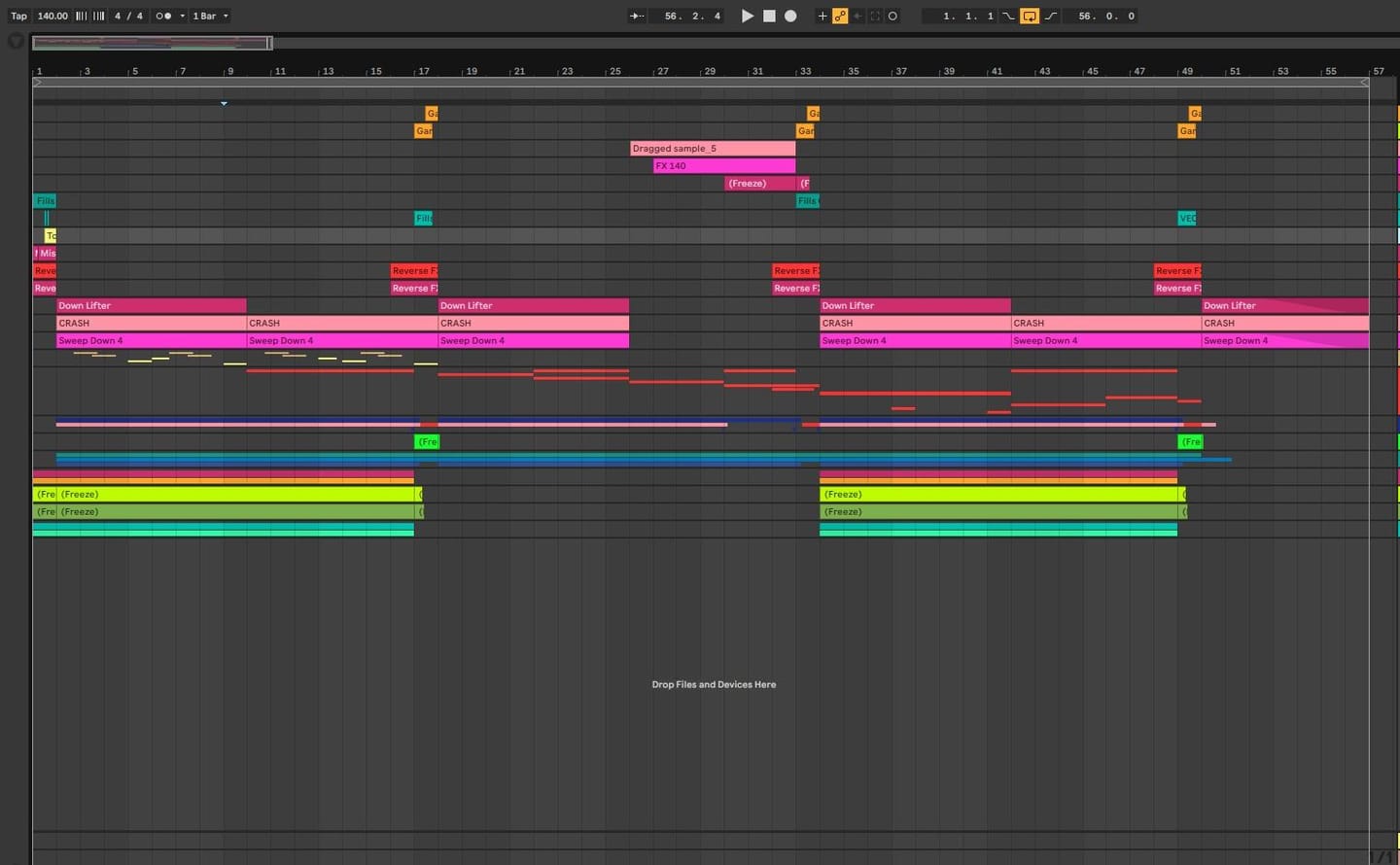Toggle the Follow playback arrow button
The image size is (1400, 865).
tap(637, 16)
